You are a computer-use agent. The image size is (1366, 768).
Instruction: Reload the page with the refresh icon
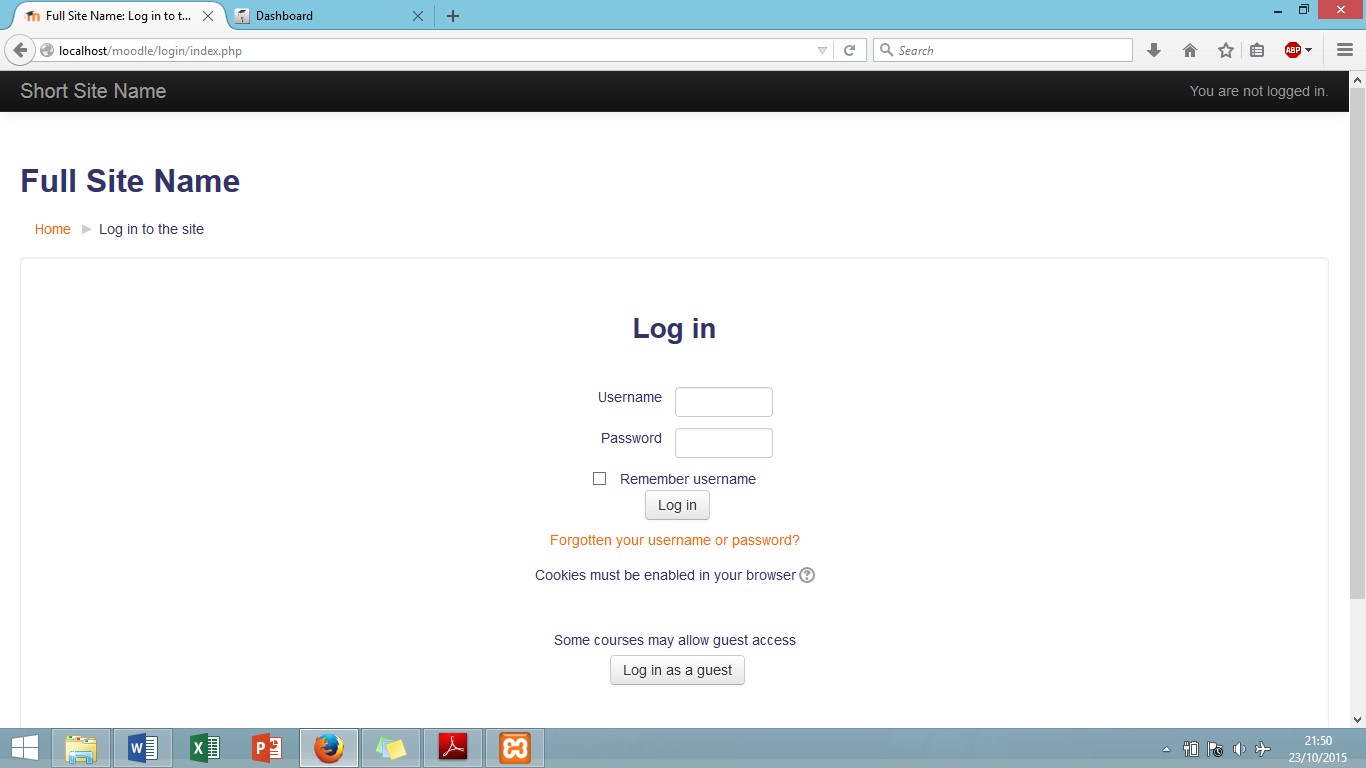(x=849, y=50)
